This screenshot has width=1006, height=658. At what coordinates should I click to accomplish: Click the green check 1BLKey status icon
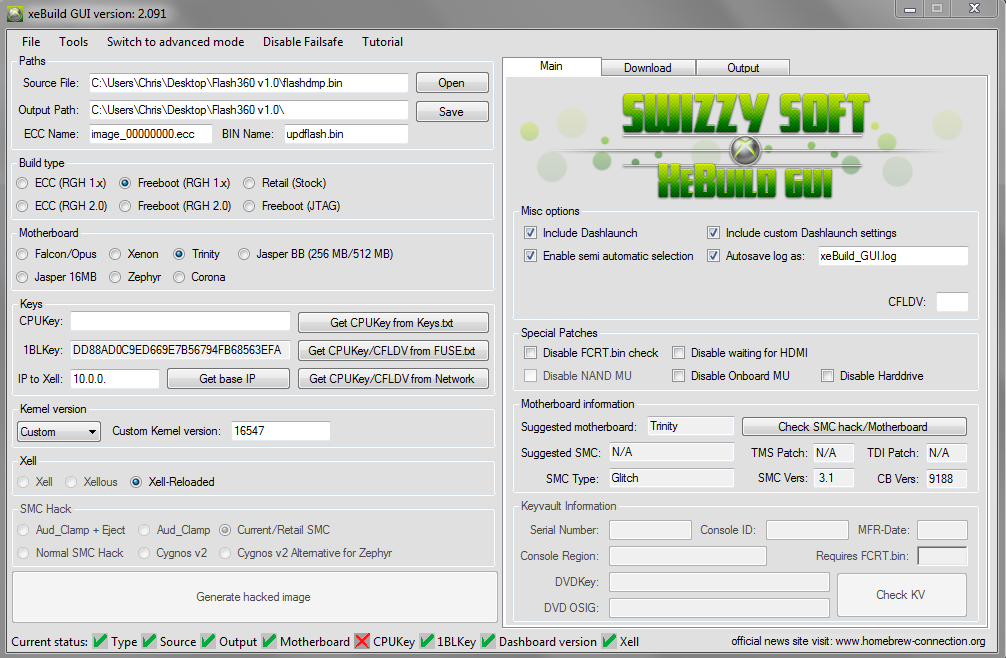(427, 641)
